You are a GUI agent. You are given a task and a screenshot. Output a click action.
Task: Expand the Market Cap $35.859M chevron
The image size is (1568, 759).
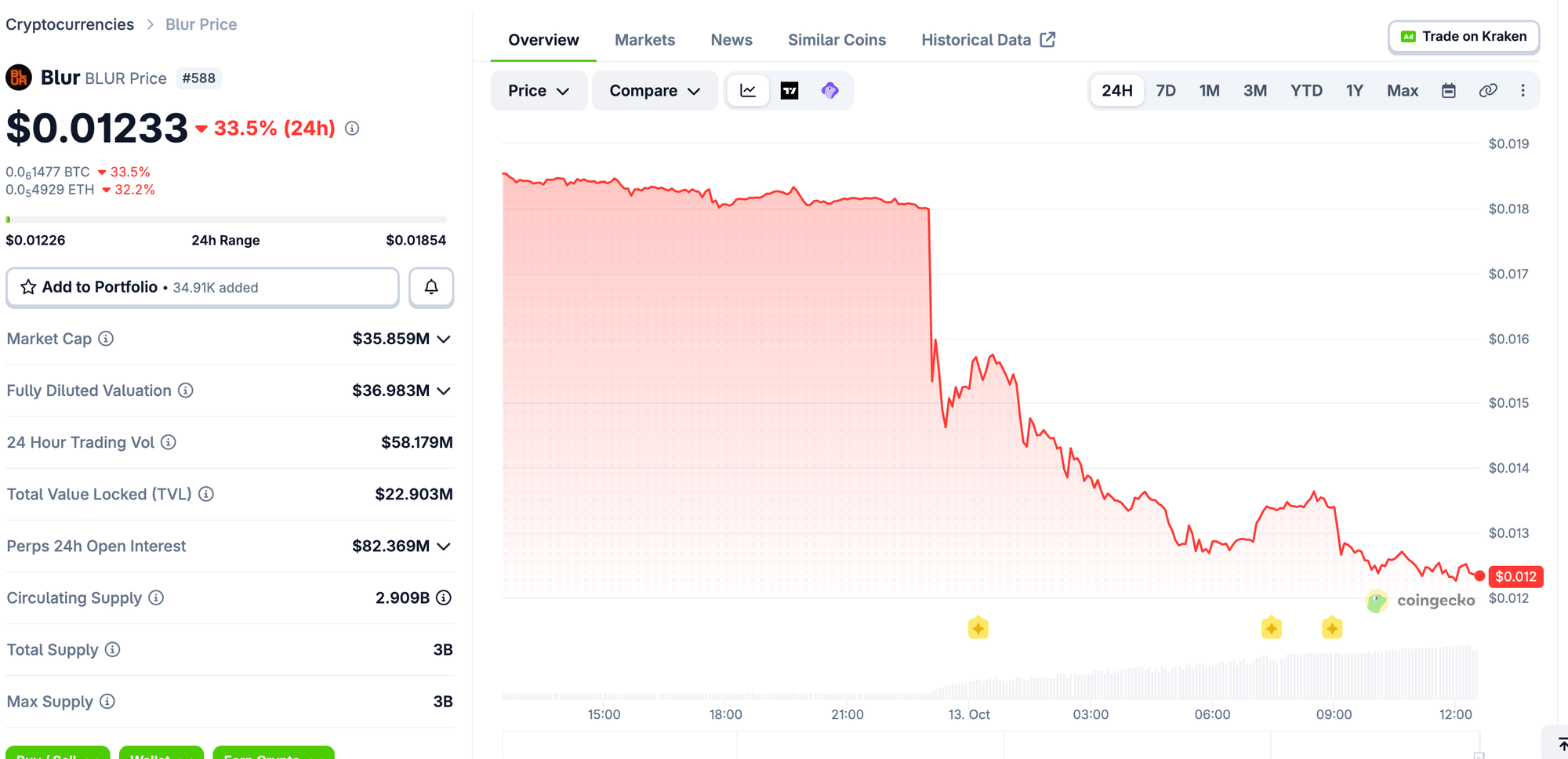(x=444, y=340)
